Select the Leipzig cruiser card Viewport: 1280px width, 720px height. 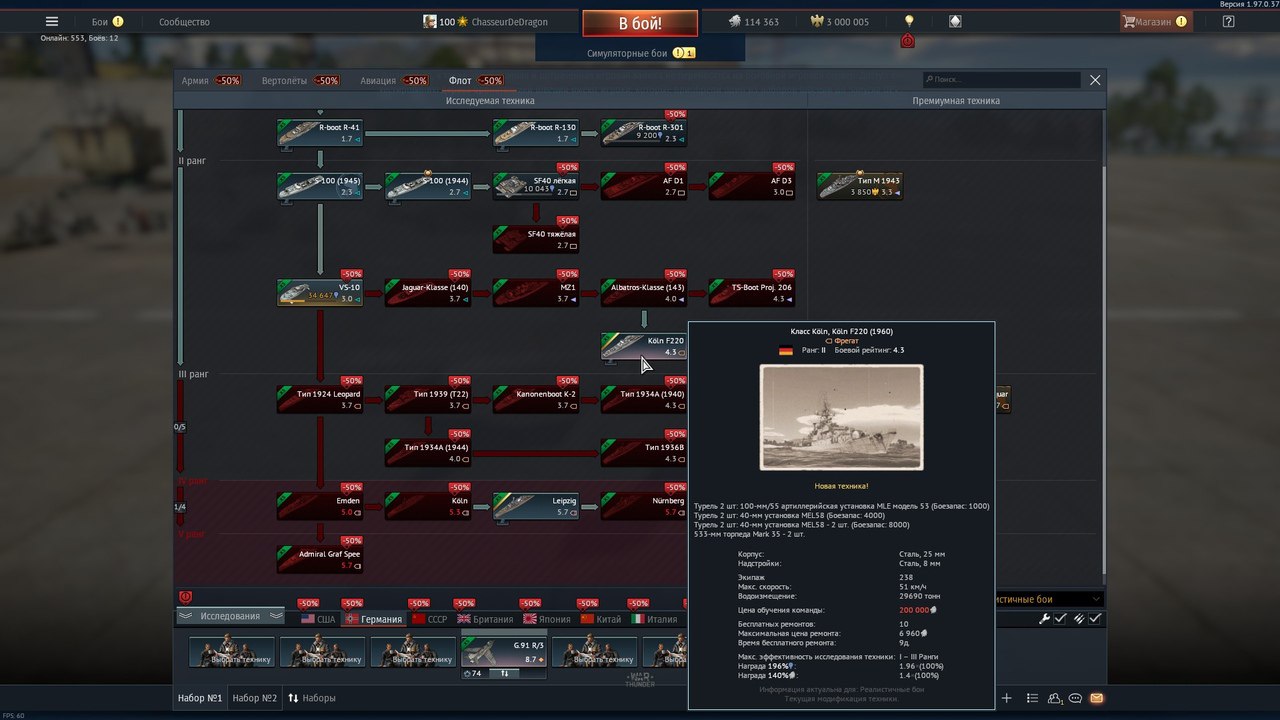click(536, 506)
